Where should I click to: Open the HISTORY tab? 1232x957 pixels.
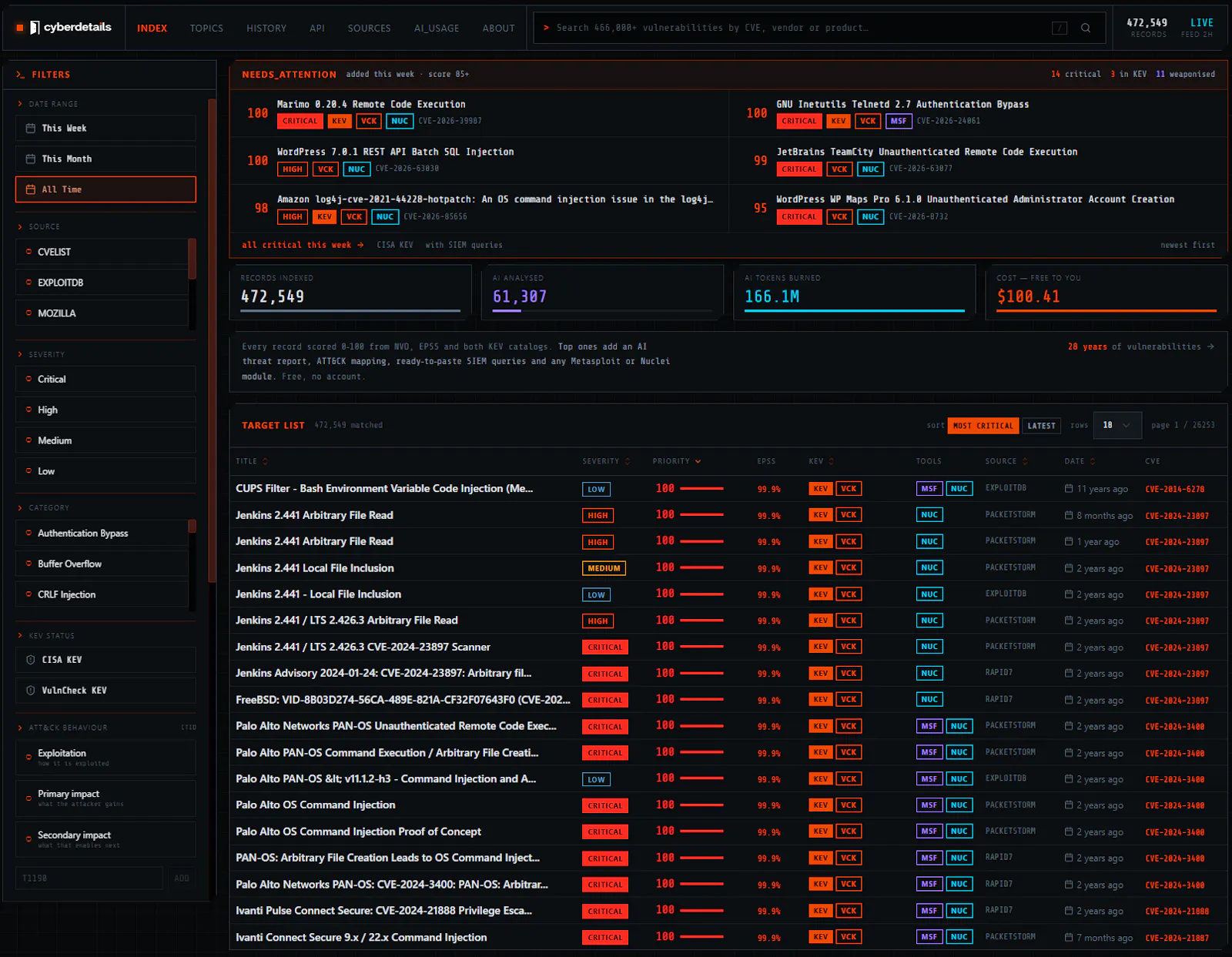coord(266,28)
